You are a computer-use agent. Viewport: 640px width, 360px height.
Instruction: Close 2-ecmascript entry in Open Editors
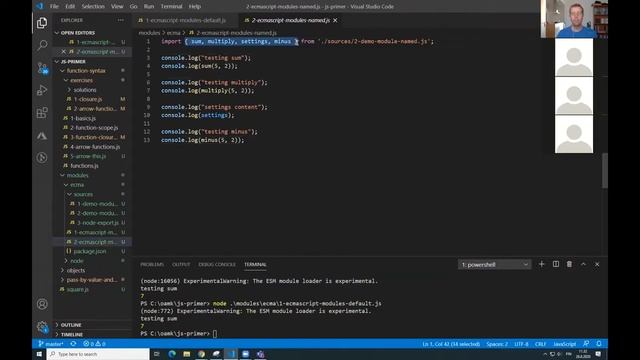tap(63, 52)
